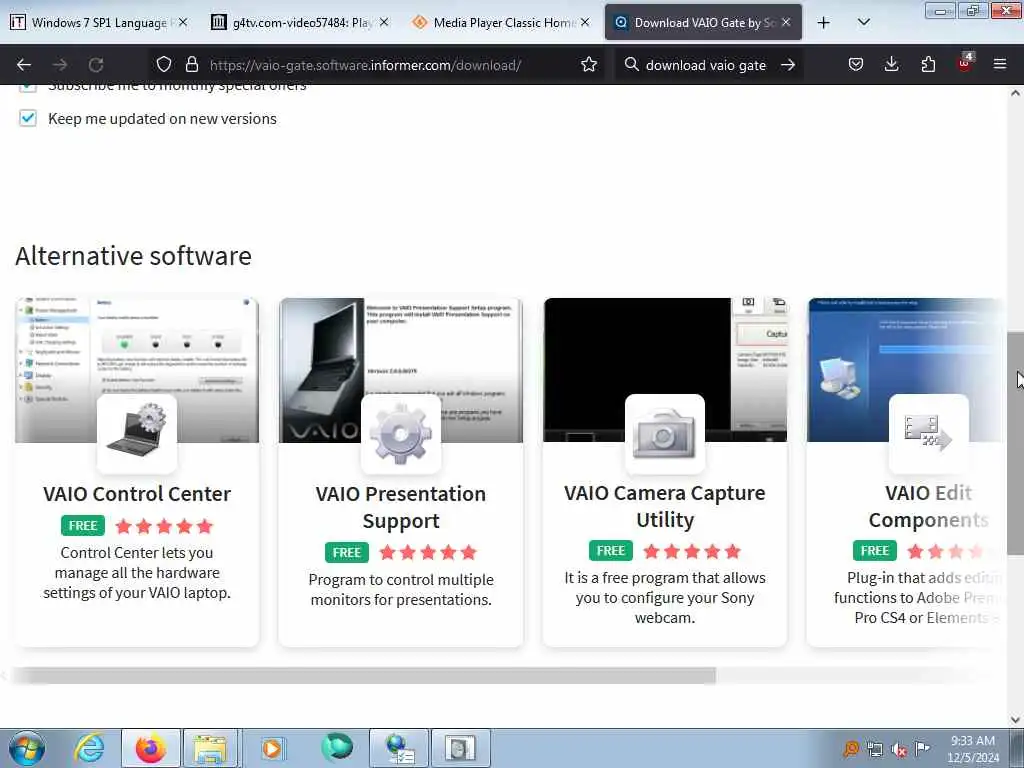Click VAIO Presentation Support gear icon
Image resolution: width=1024 pixels, height=768 pixels.
(401, 433)
